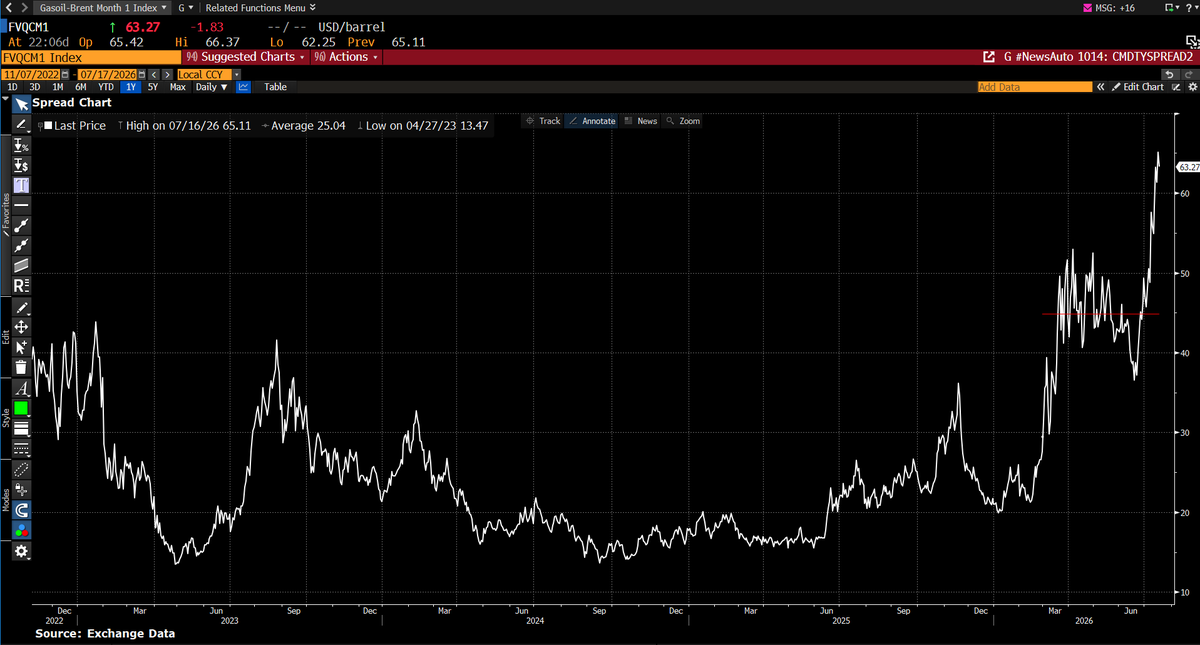Choose the edit annotation pencil tool
1200x645 pixels.
(21, 307)
